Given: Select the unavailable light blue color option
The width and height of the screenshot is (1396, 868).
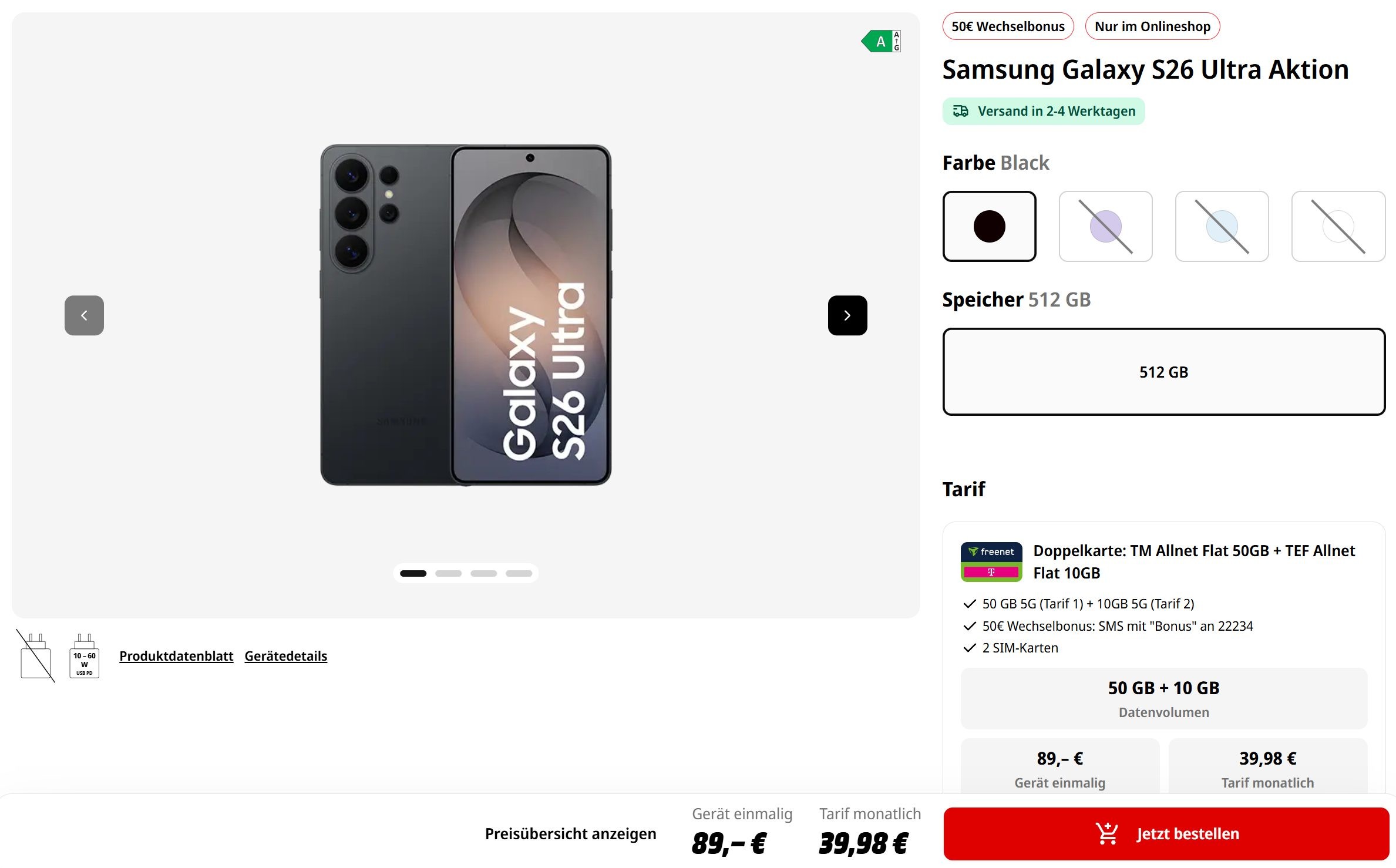Looking at the screenshot, I should [1222, 226].
